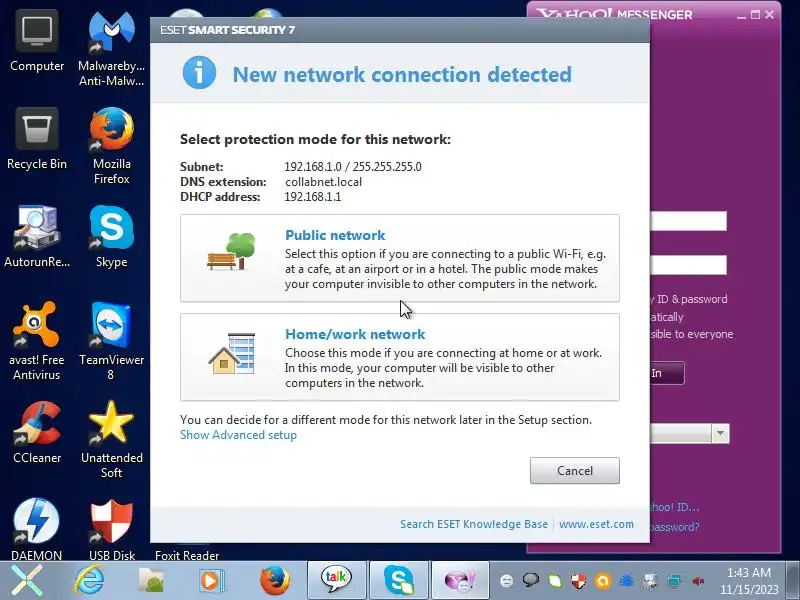Image resolution: width=800 pixels, height=600 pixels.
Task: Open the Computer desktop icon
Action: (x=37, y=43)
